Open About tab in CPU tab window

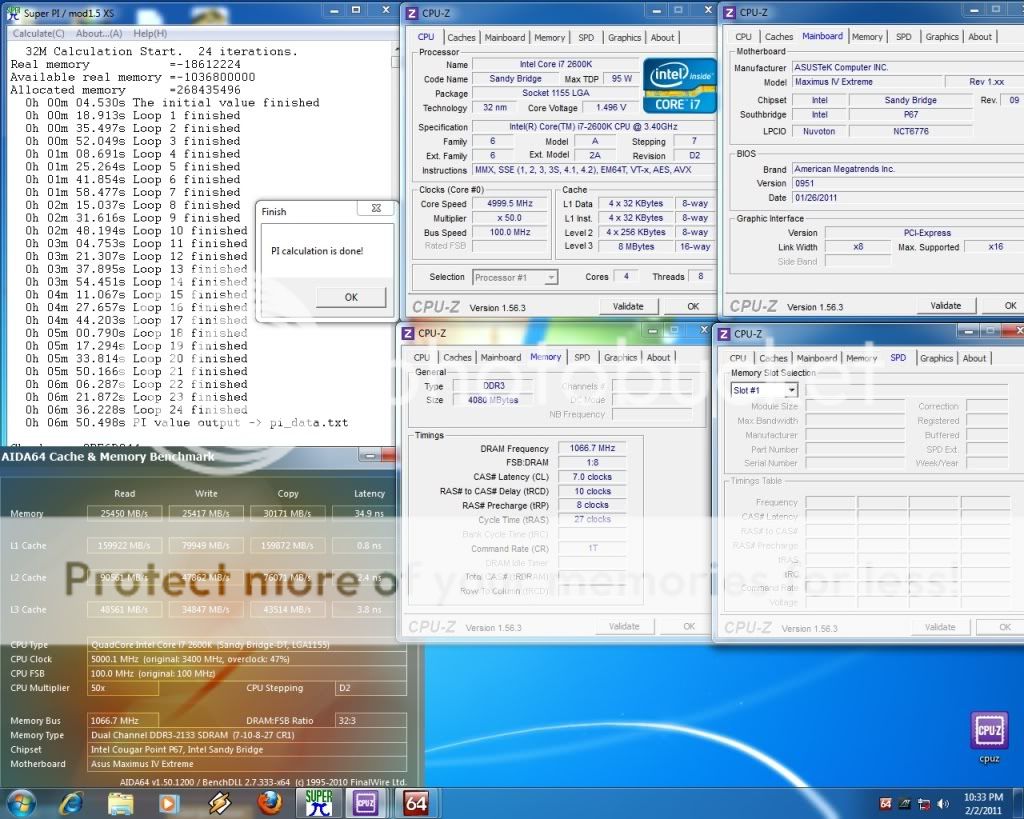click(x=662, y=37)
